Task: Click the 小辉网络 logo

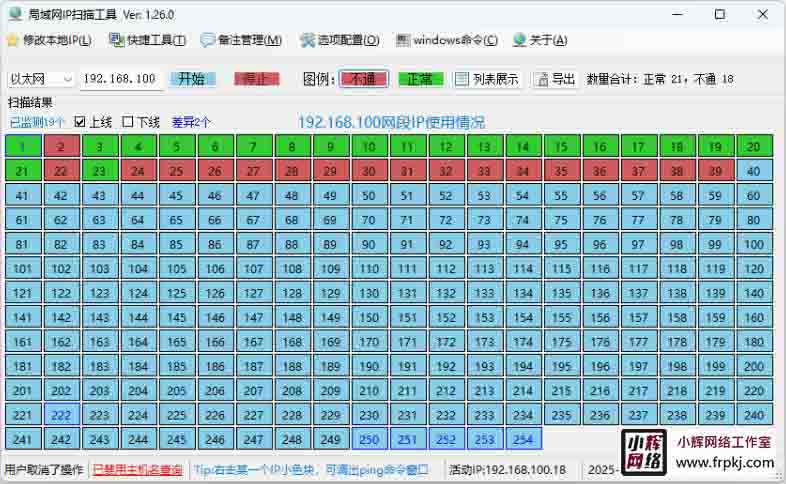Action: [x=644, y=451]
